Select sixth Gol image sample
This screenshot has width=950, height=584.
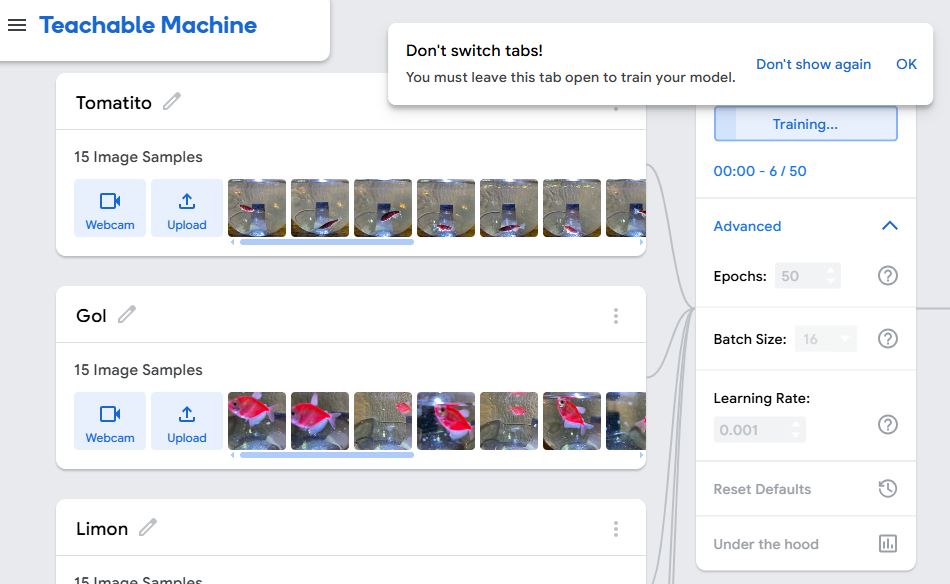pos(572,421)
